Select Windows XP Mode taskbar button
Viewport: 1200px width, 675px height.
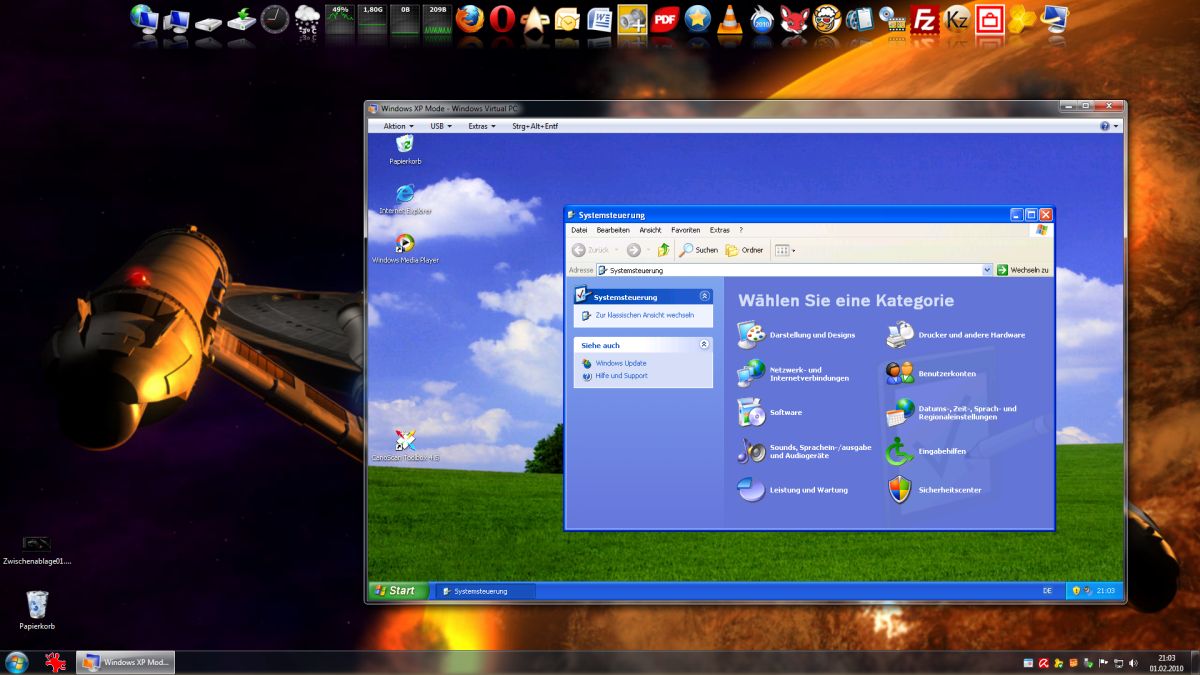coord(125,662)
